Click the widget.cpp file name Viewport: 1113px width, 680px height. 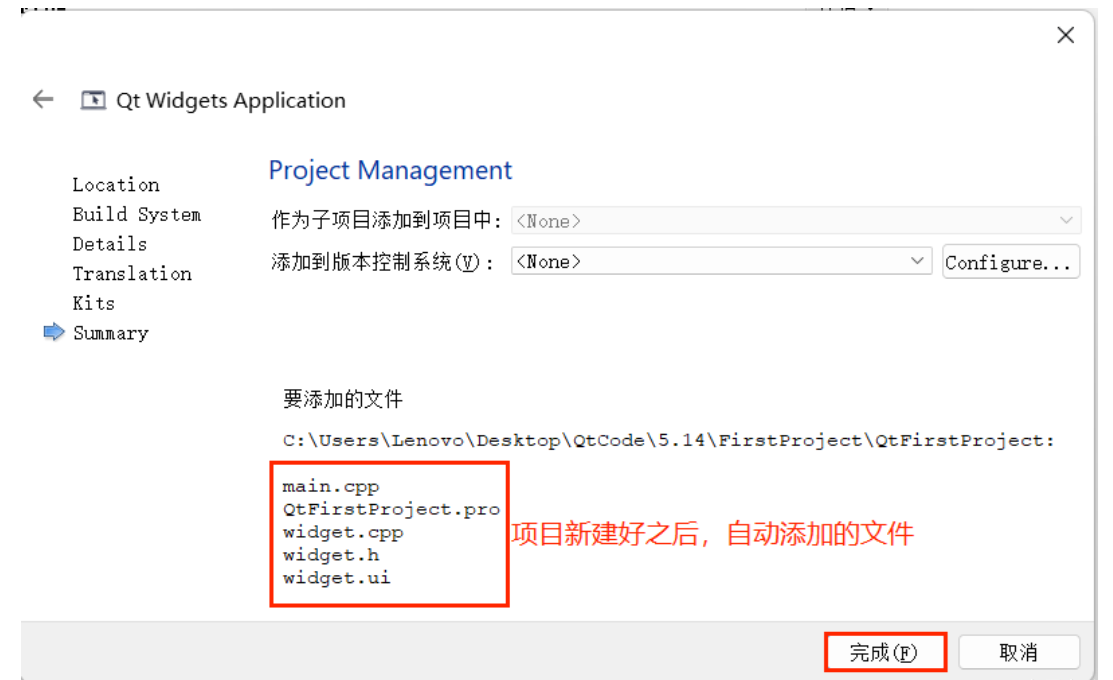pos(343,532)
